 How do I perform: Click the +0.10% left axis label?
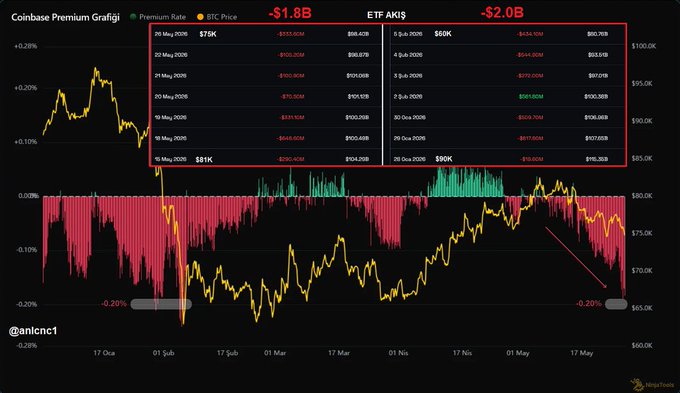[26, 141]
